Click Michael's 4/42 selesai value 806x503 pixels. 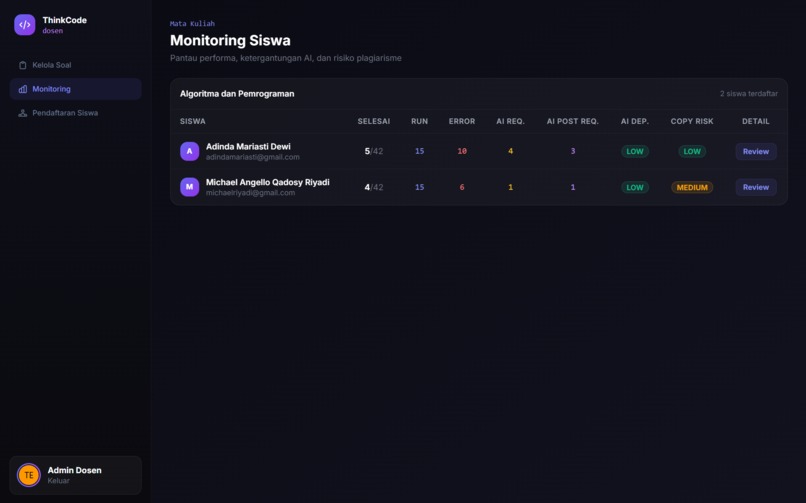coord(374,187)
